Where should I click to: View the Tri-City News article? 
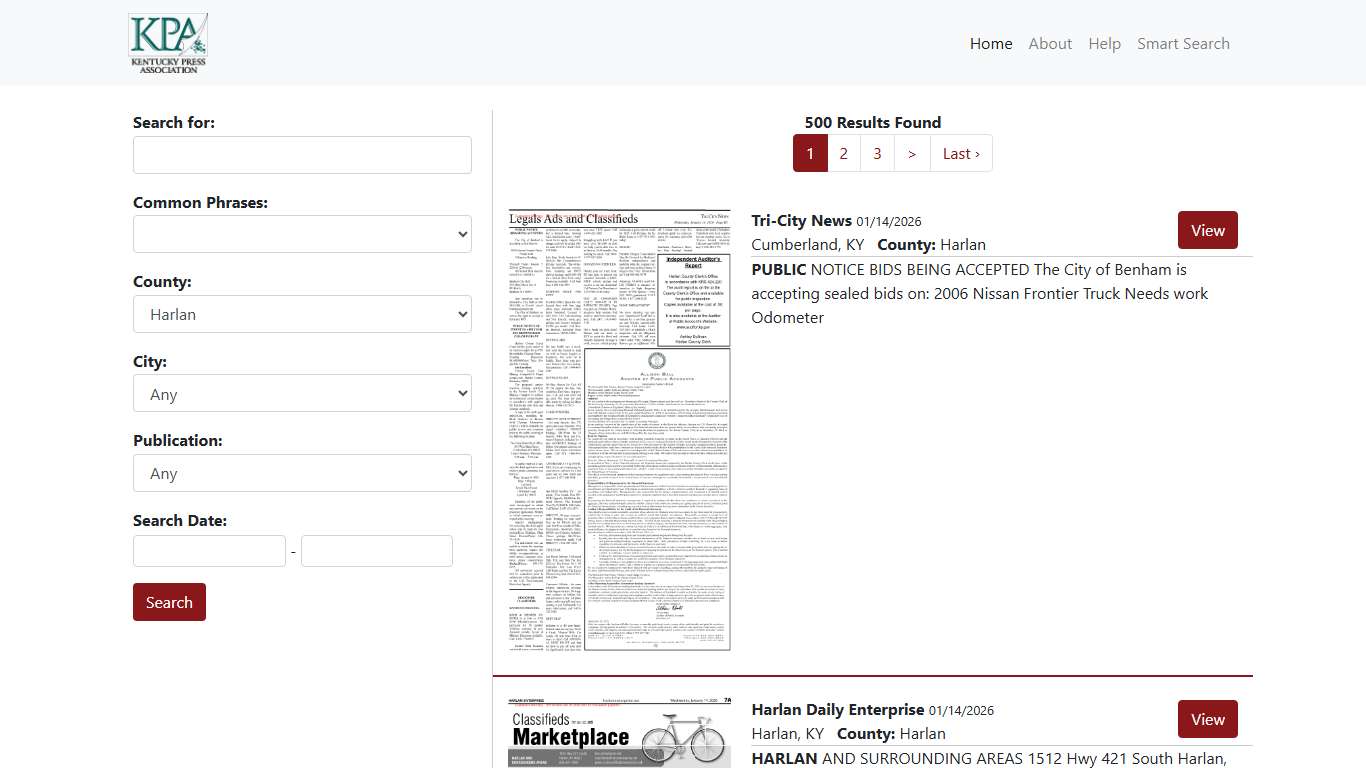point(1207,230)
